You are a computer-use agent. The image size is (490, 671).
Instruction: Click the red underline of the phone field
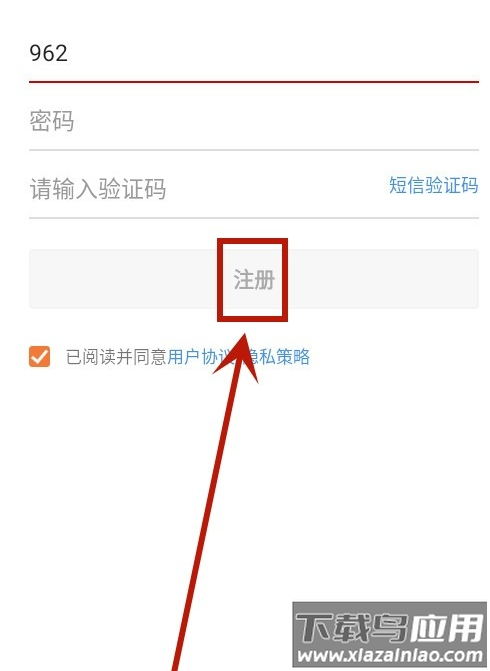(x=254, y=81)
